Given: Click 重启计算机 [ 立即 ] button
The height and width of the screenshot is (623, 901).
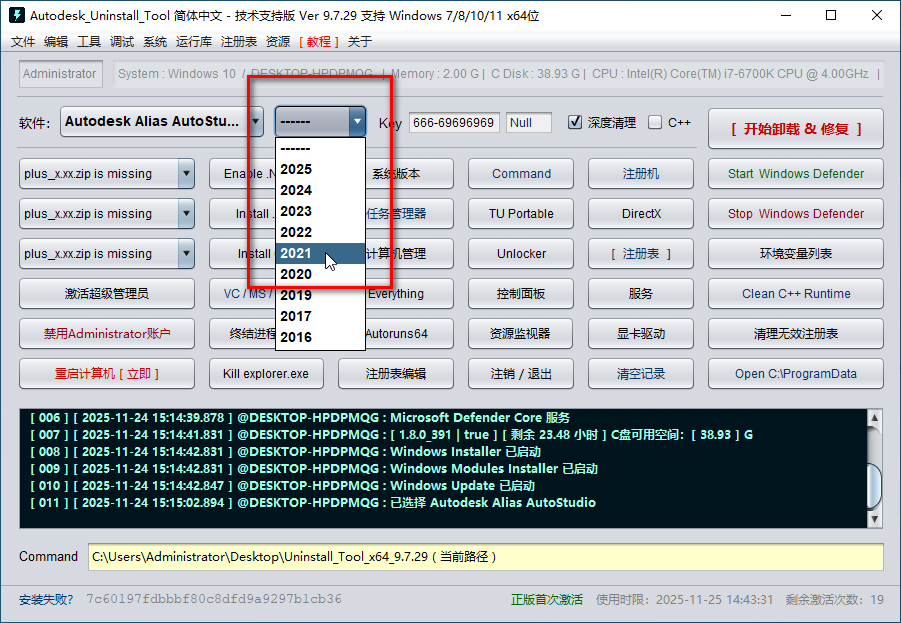Looking at the screenshot, I should point(107,374).
